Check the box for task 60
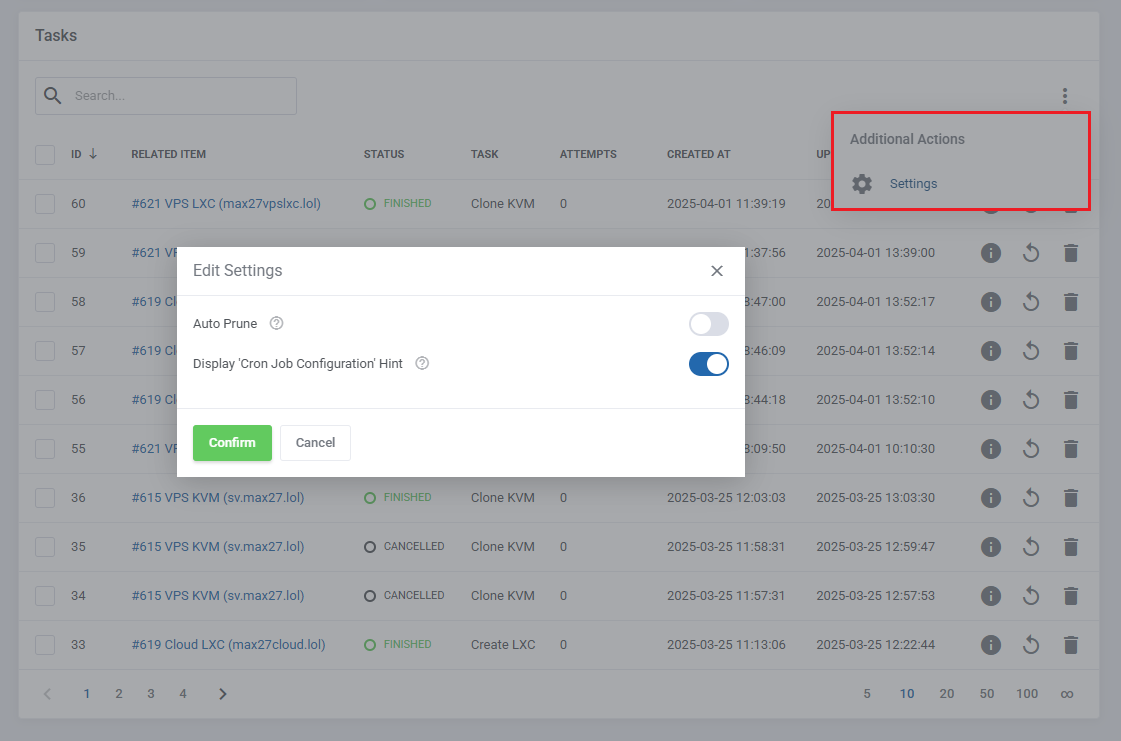The image size is (1121, 741). [x=45, y=204]
